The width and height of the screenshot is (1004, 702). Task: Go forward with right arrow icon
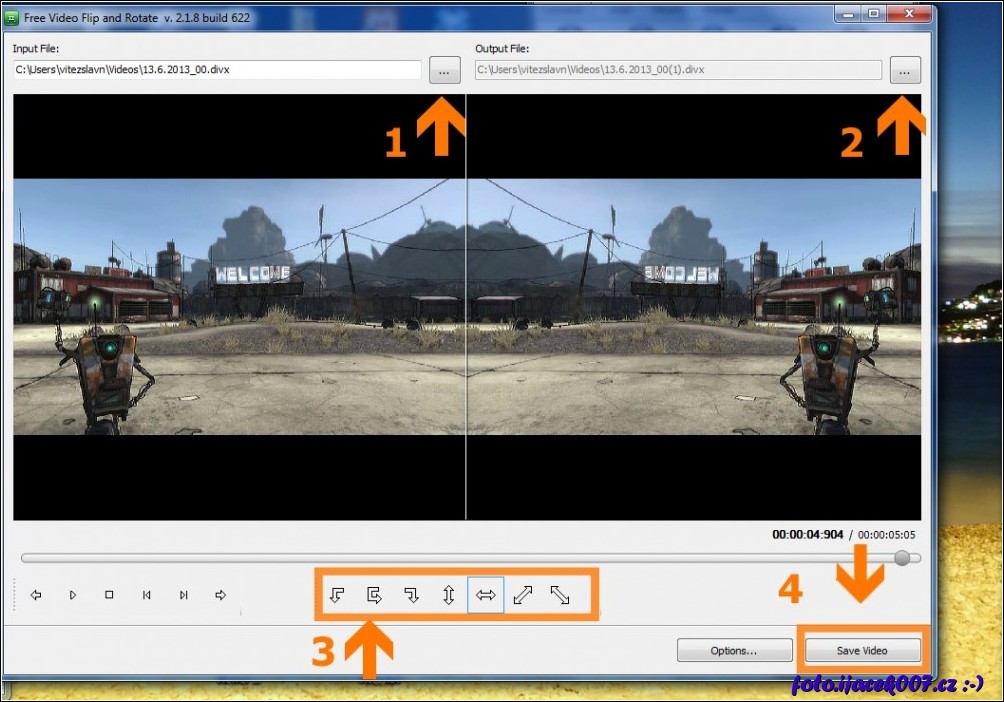221,595
